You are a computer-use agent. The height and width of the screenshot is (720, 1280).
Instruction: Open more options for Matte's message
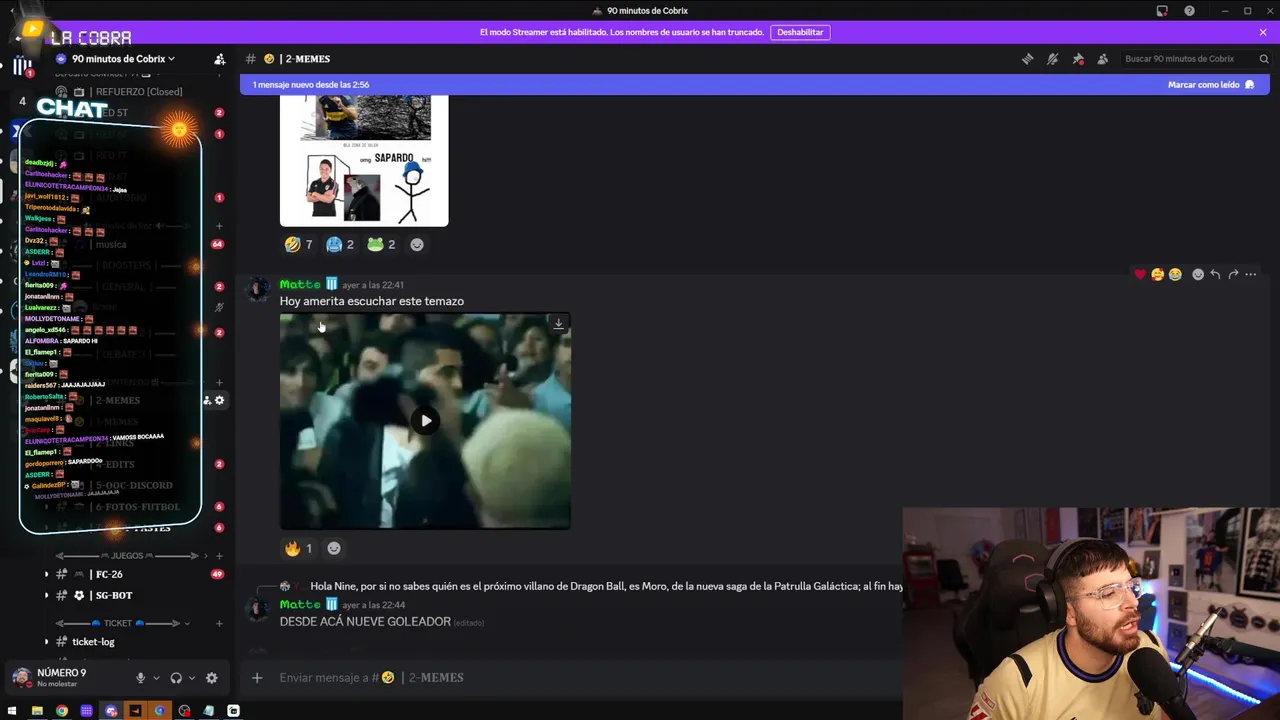pos(1250,274)
